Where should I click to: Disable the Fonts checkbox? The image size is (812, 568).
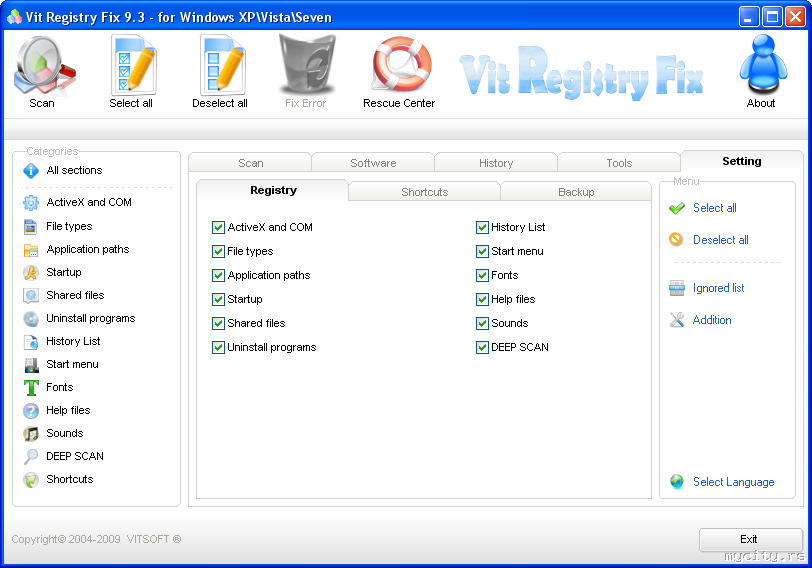(x=482, y=275)
